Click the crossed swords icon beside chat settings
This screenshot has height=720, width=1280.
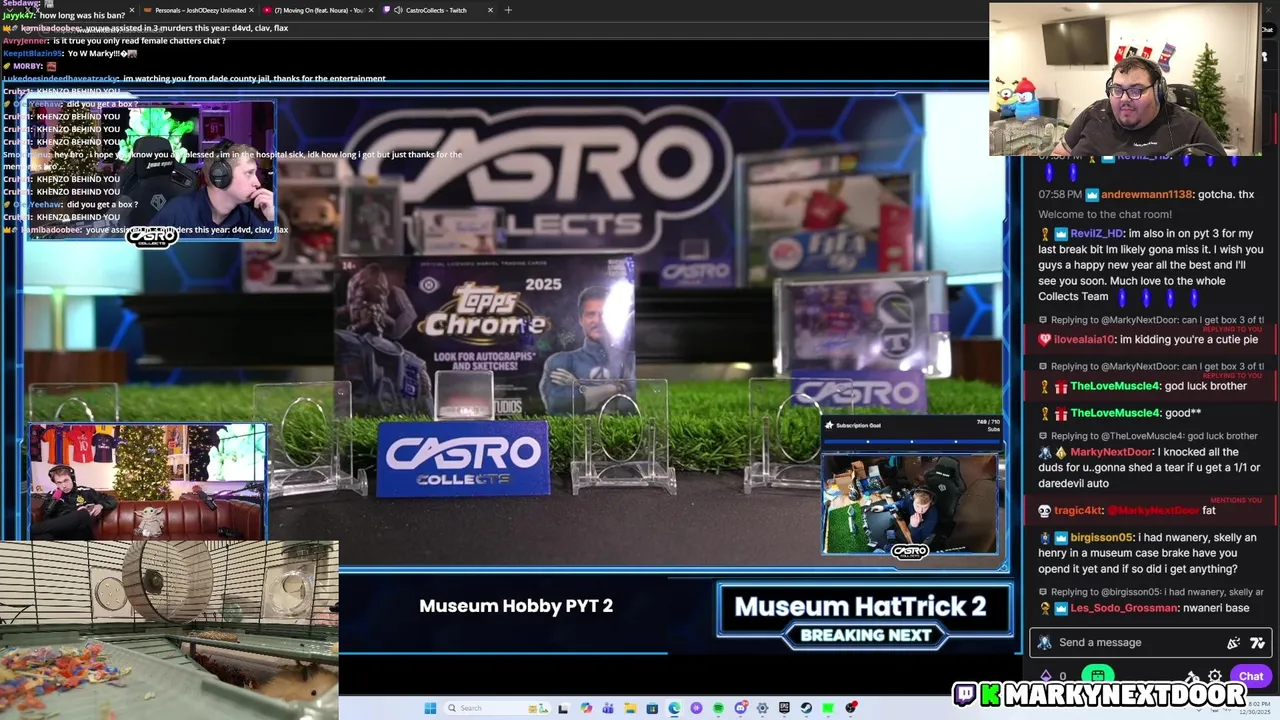click(1191, 677)
